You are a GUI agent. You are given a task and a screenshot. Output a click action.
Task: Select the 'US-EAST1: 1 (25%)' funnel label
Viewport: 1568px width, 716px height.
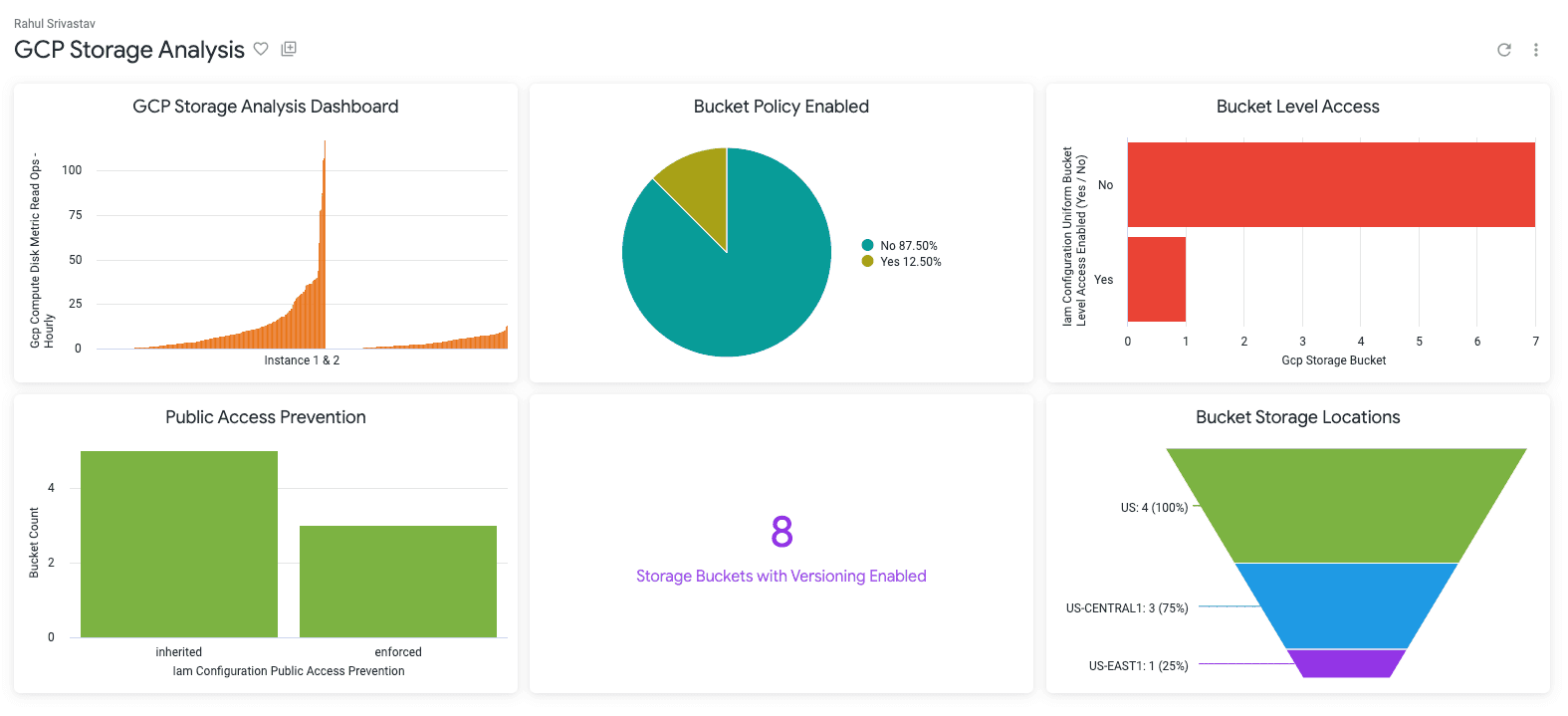point(1138,666)
